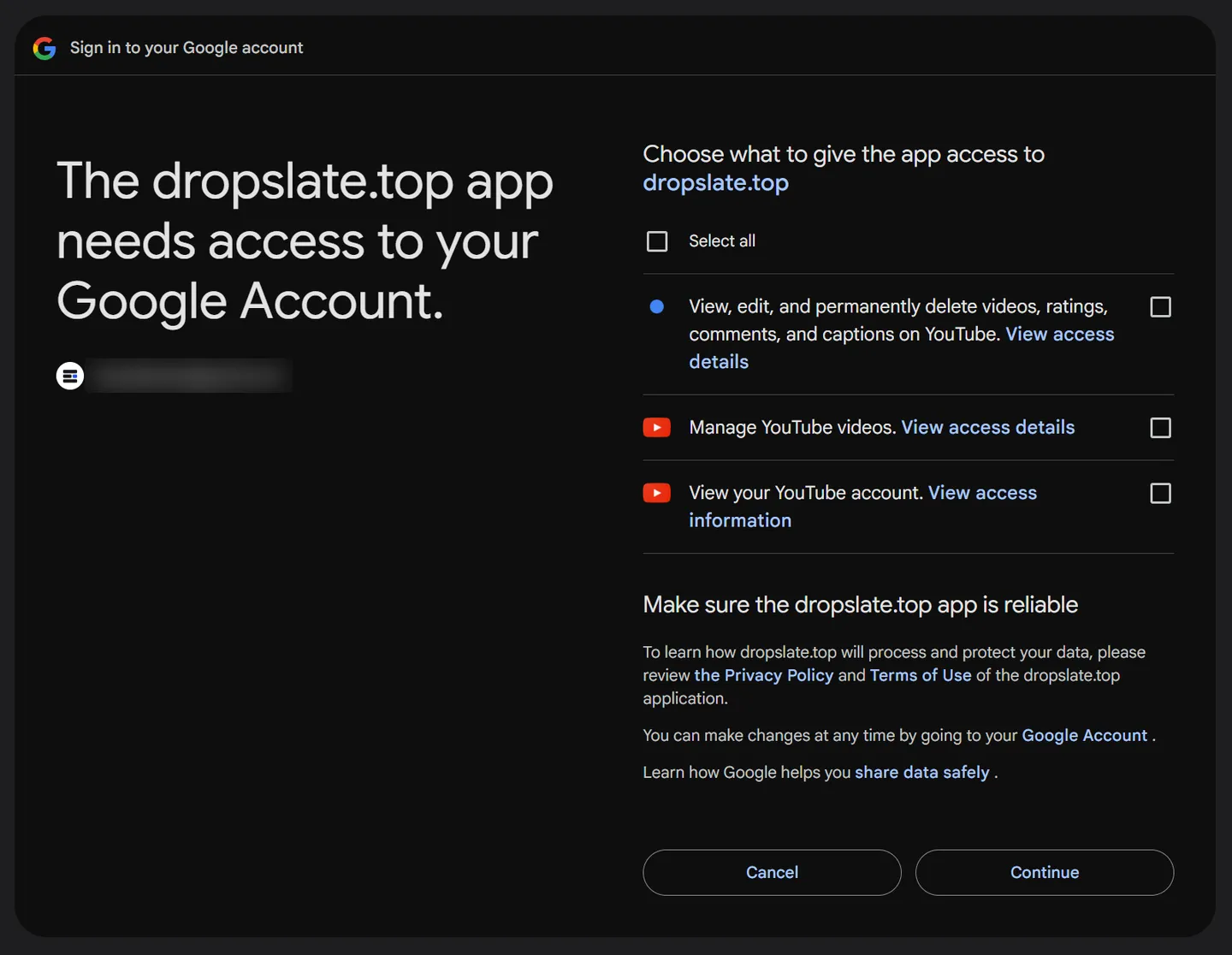
Task: Tick checkbox for permanently delete videos permission
Action: 1160,306
